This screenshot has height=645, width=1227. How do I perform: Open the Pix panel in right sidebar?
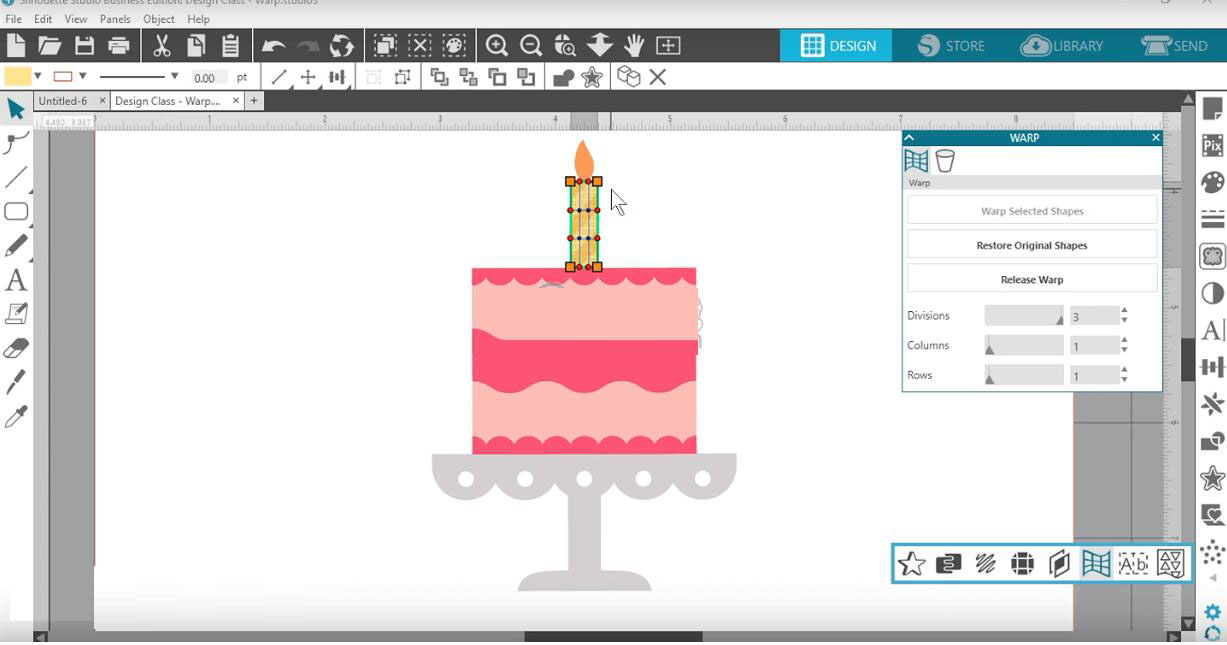(x=1212, y=146)
